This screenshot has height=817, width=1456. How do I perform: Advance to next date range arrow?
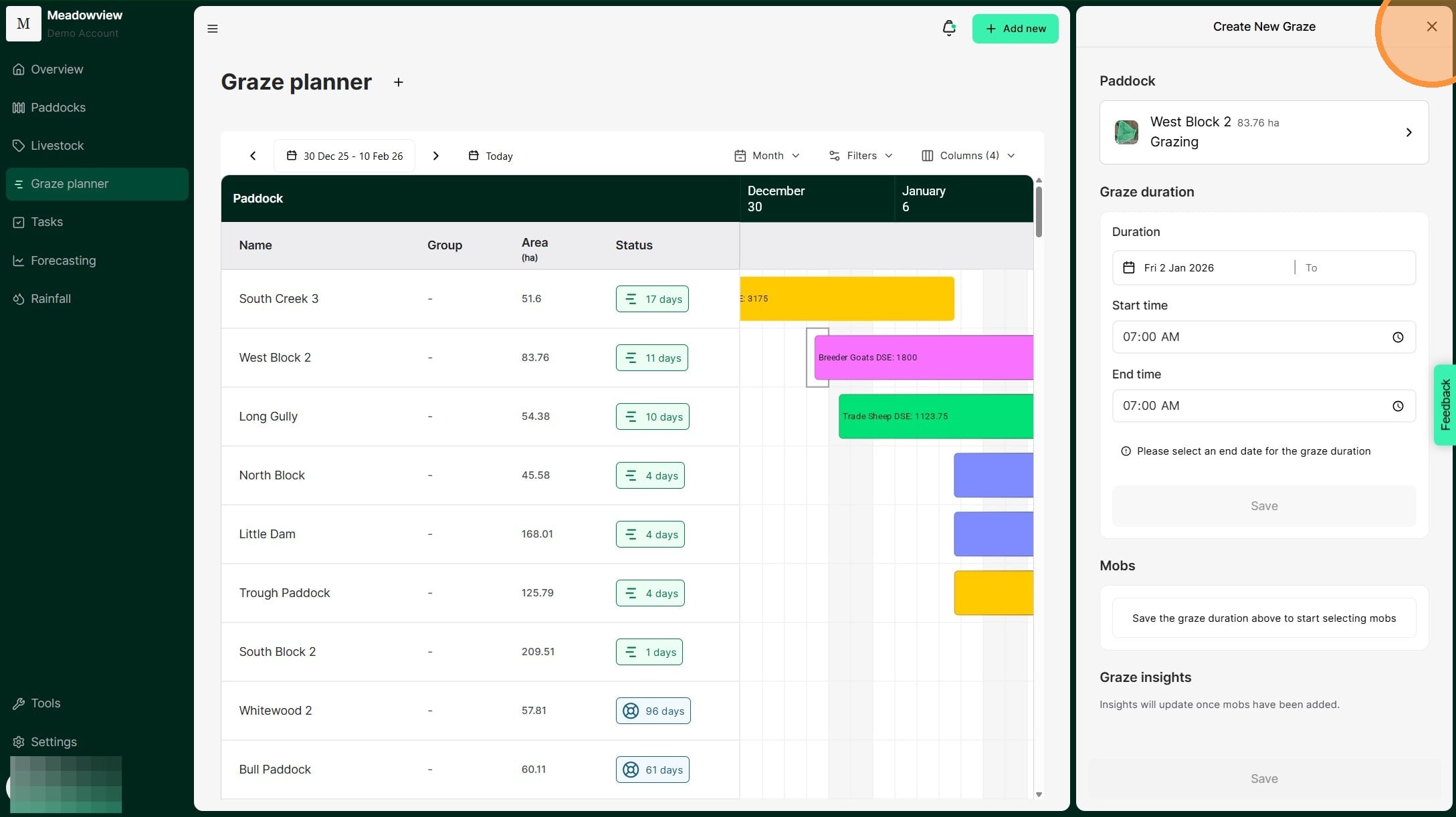coord(436,156)
